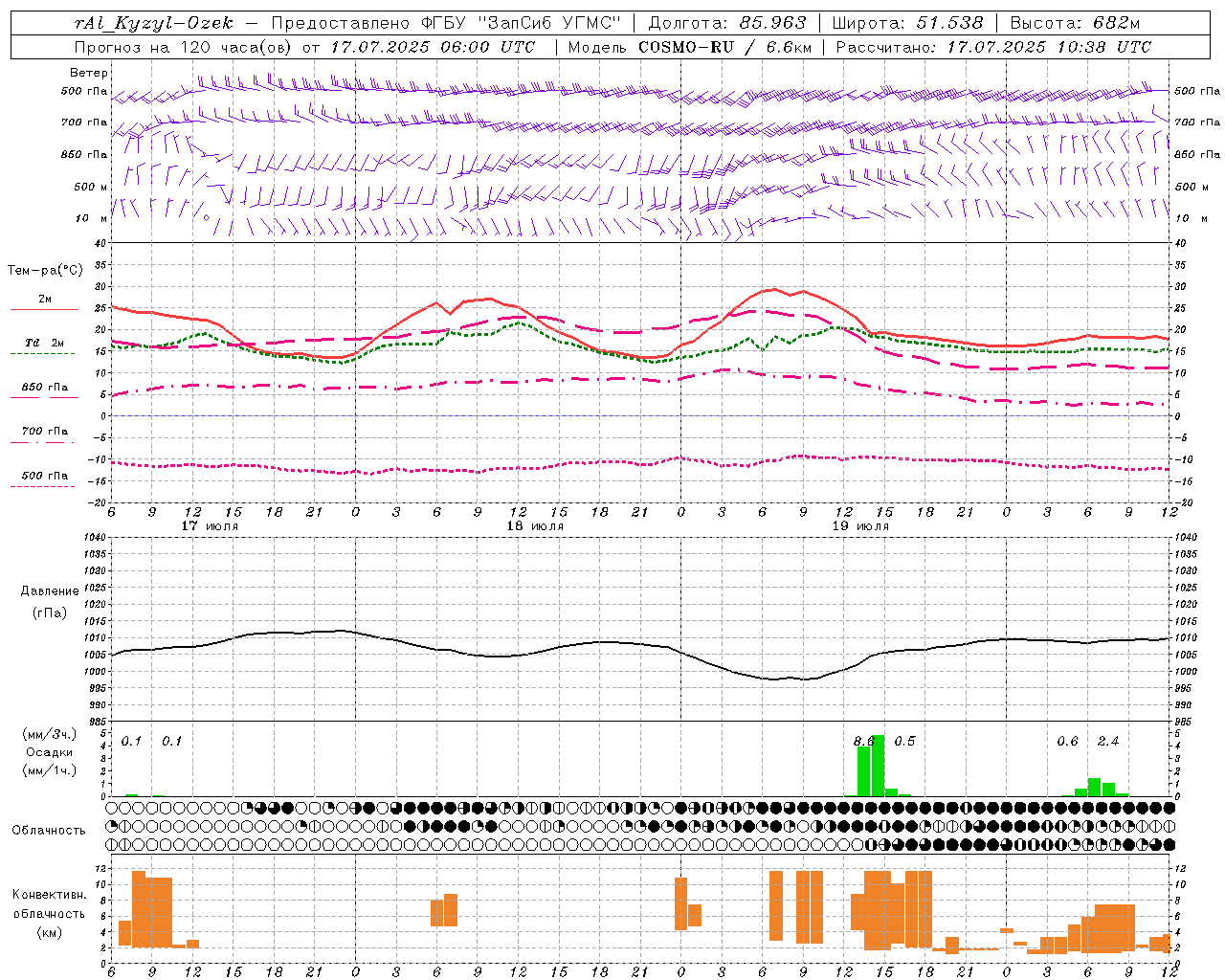Click the Высота: 682м value
Image resolution: width=1225 pixels, height=980 pixels.
click(x=1075, y=23)
